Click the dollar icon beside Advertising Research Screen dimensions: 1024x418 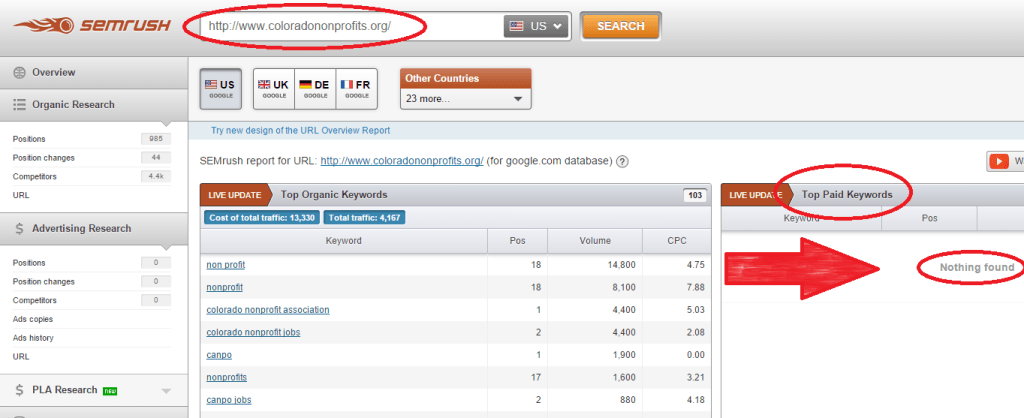[20, 229]
